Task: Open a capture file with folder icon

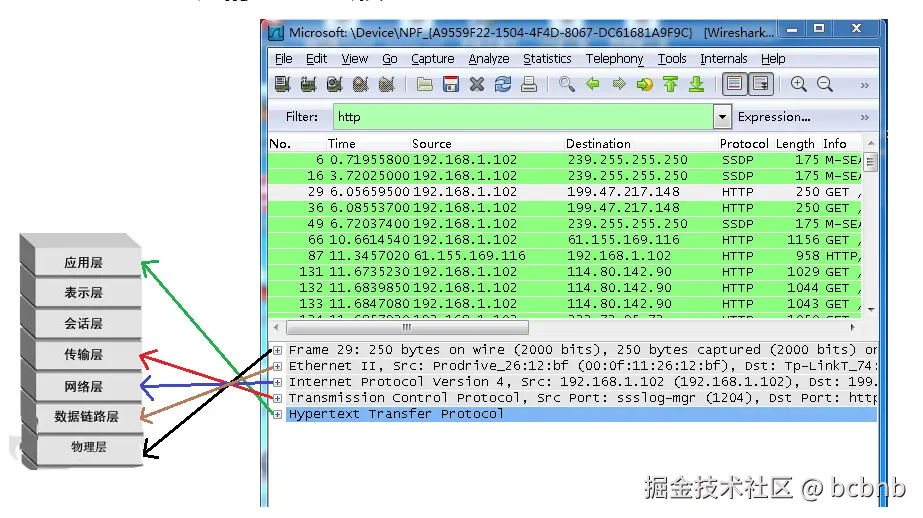Action: pos(424,84)
